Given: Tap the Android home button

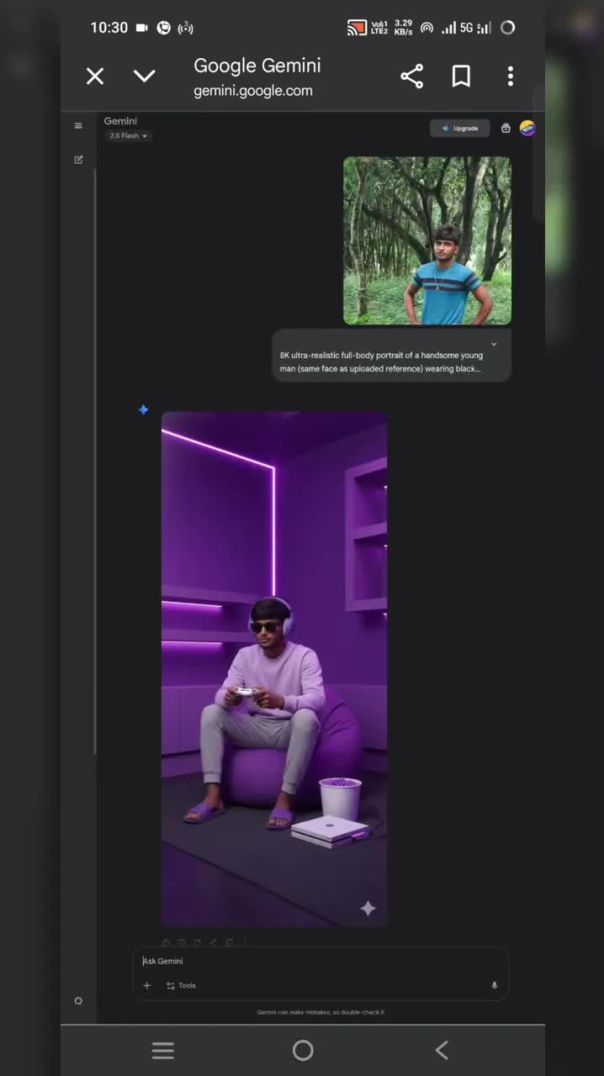Looking at the screenshot, I should (x=303, y=1050).
